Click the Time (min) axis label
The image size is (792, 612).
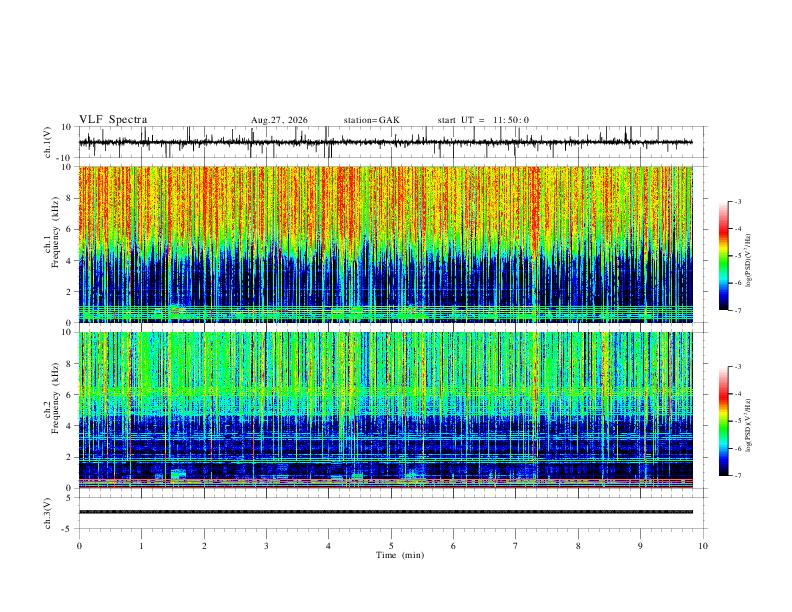400,555
